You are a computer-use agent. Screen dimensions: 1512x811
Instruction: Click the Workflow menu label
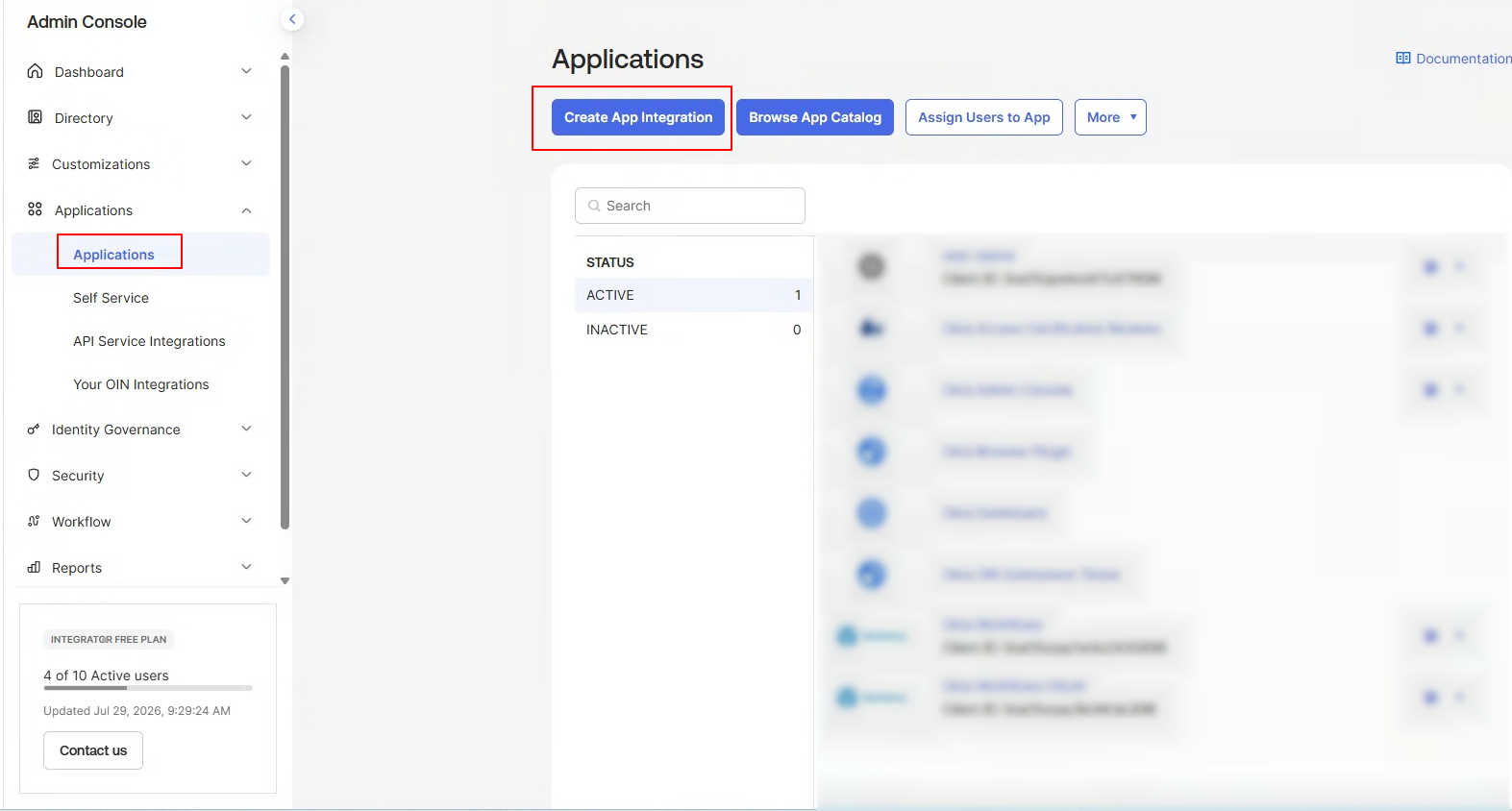82,522
